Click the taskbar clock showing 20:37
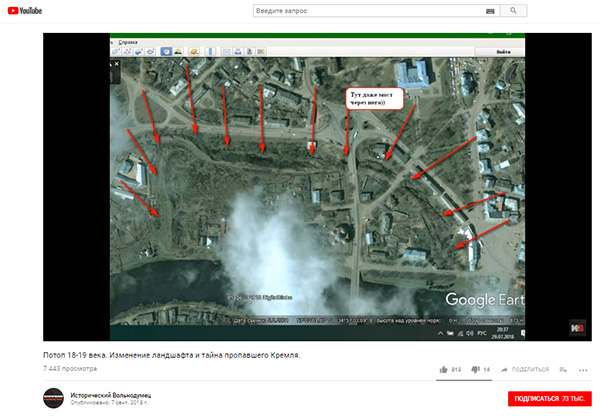This screenshot has width=600, height=416. 503,333
